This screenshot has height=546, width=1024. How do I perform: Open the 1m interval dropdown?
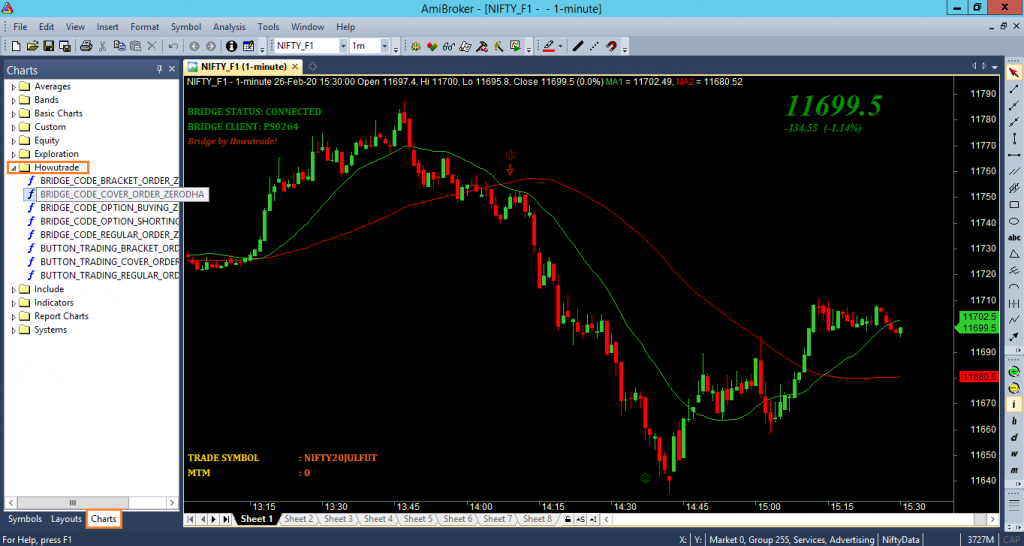[x=385, y=46]
